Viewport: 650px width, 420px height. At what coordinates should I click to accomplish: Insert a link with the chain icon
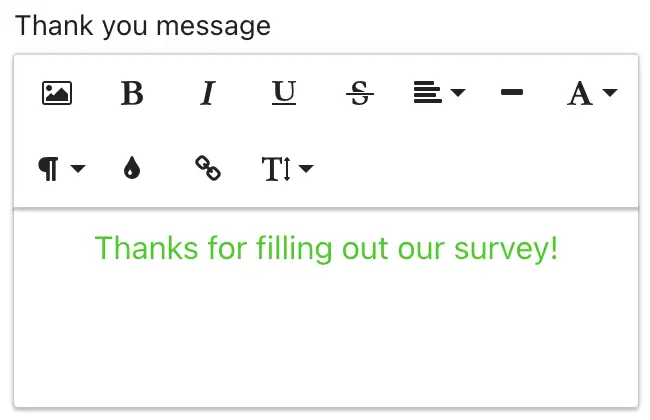tap(208, 168)
